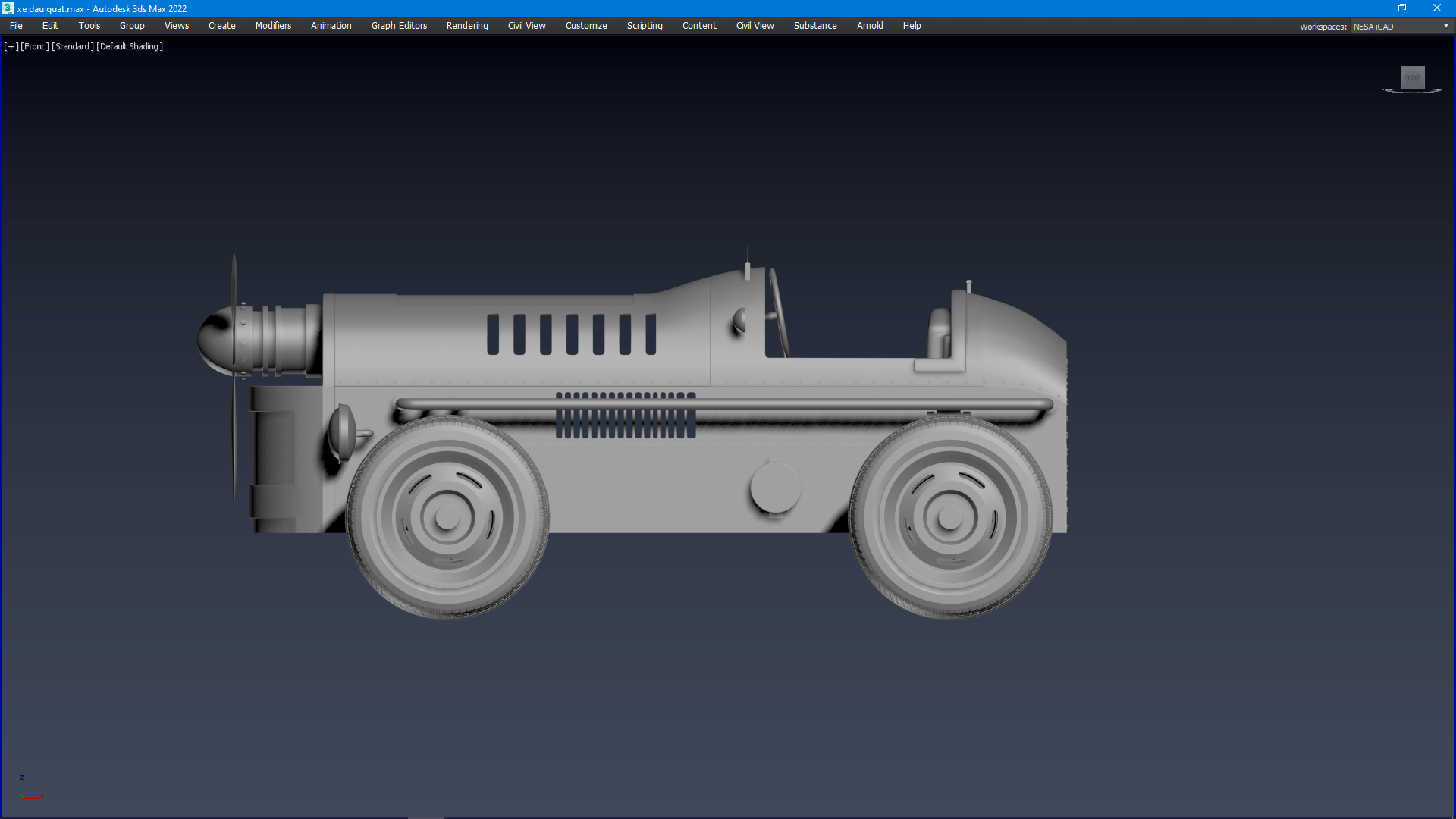Open the Graph Editors menu
Image resolution: width=1456 pixels, height=819 pixels.
click(x=399, y=26)
